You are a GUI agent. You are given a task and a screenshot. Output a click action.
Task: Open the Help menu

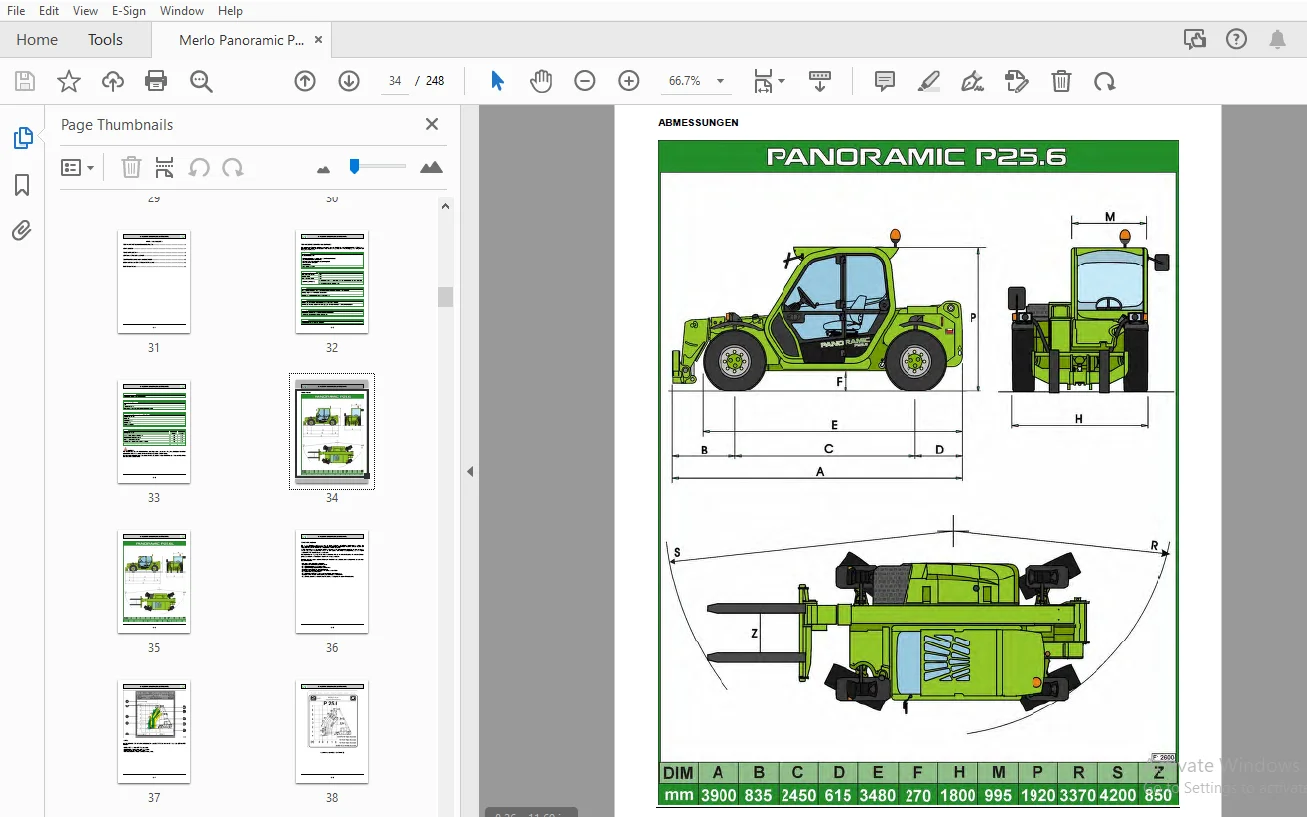[230, 10]
